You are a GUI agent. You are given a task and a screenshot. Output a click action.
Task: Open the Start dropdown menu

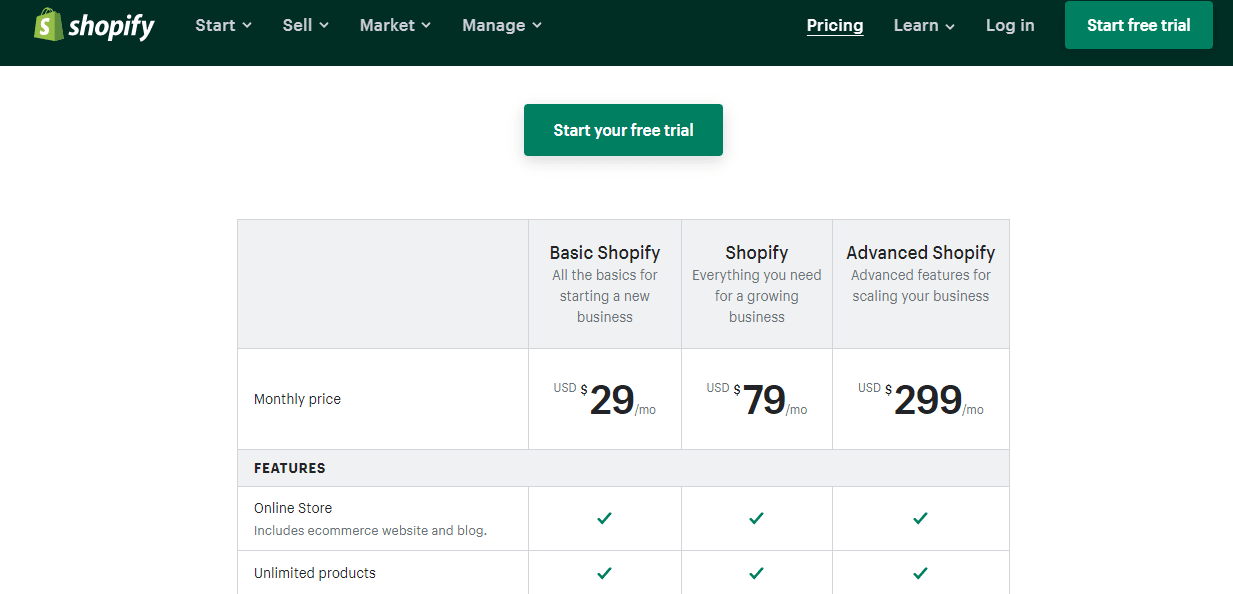pos(223,25)
